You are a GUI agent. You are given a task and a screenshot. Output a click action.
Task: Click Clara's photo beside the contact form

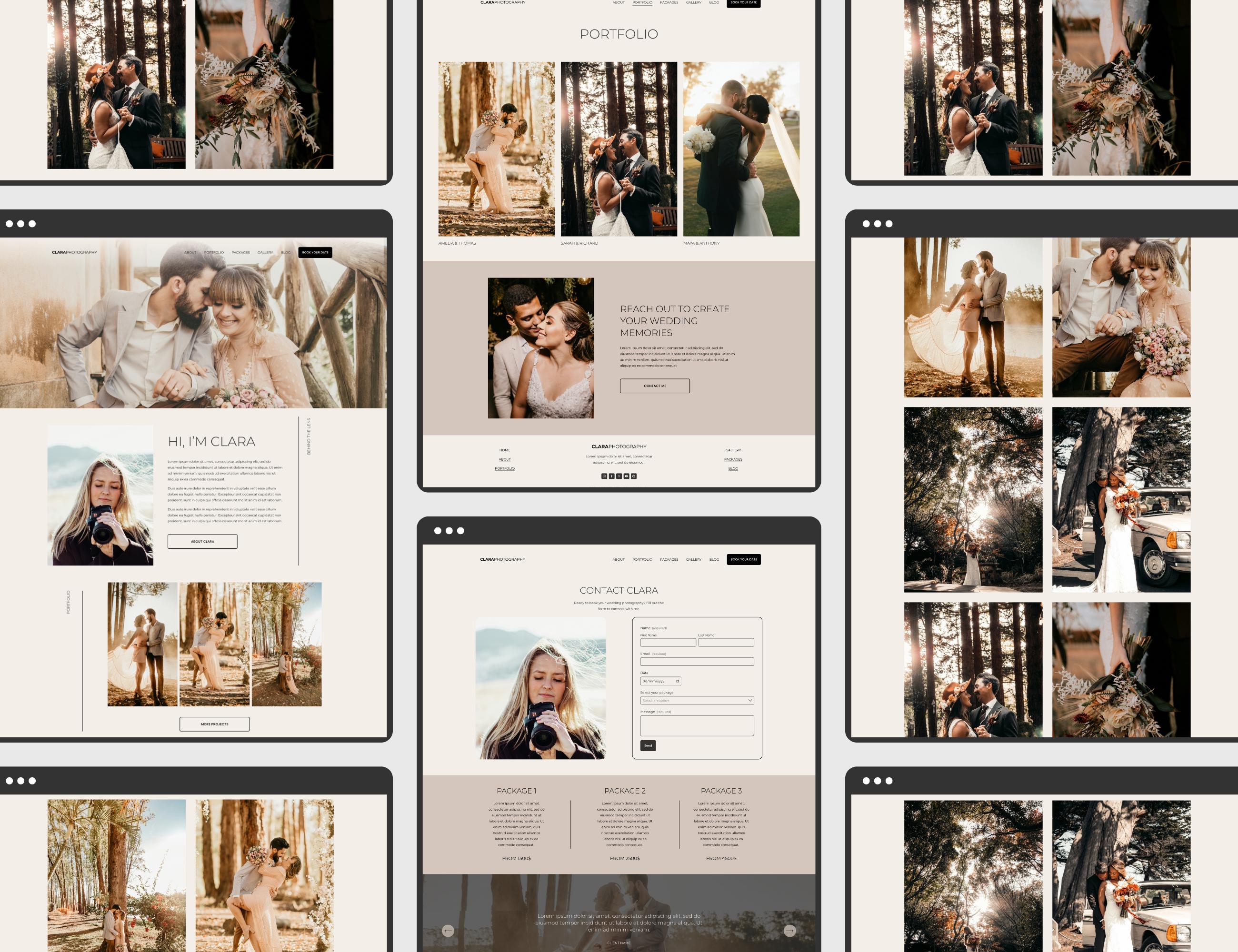click(540, 688)
